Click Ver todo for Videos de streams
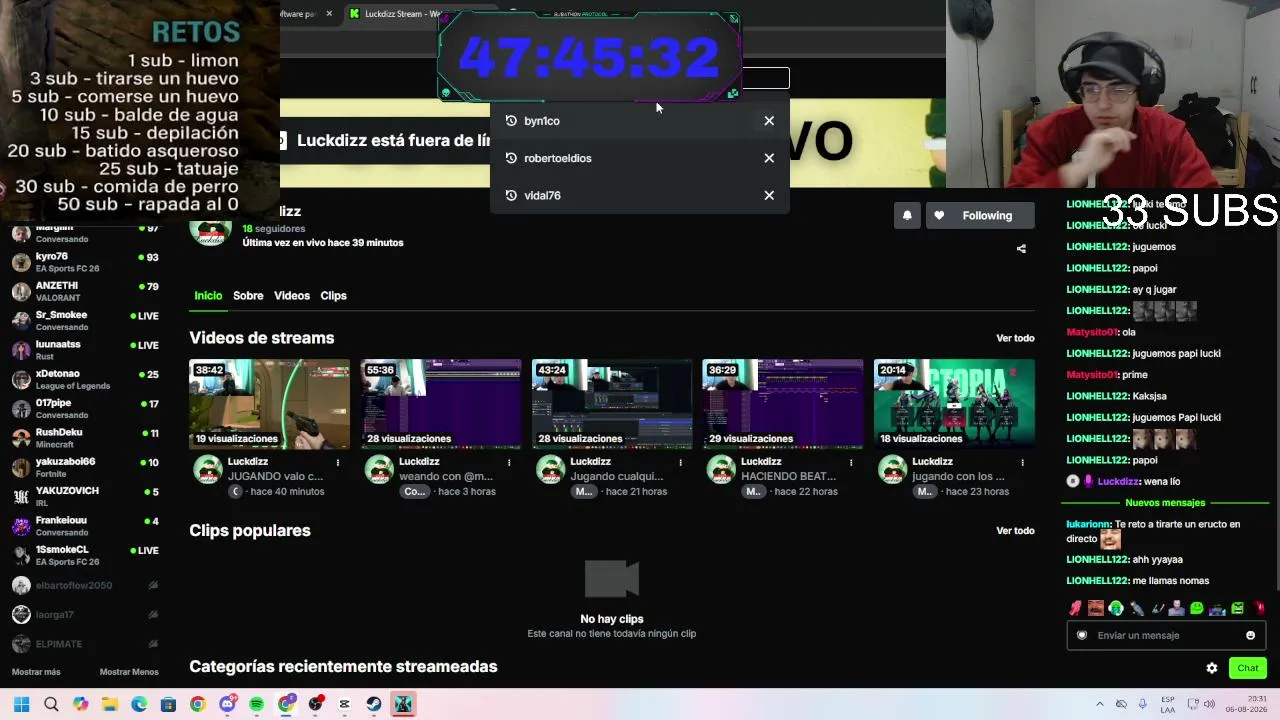Viewport: 1280px width, 720px height. click(x=1015, y=339)
